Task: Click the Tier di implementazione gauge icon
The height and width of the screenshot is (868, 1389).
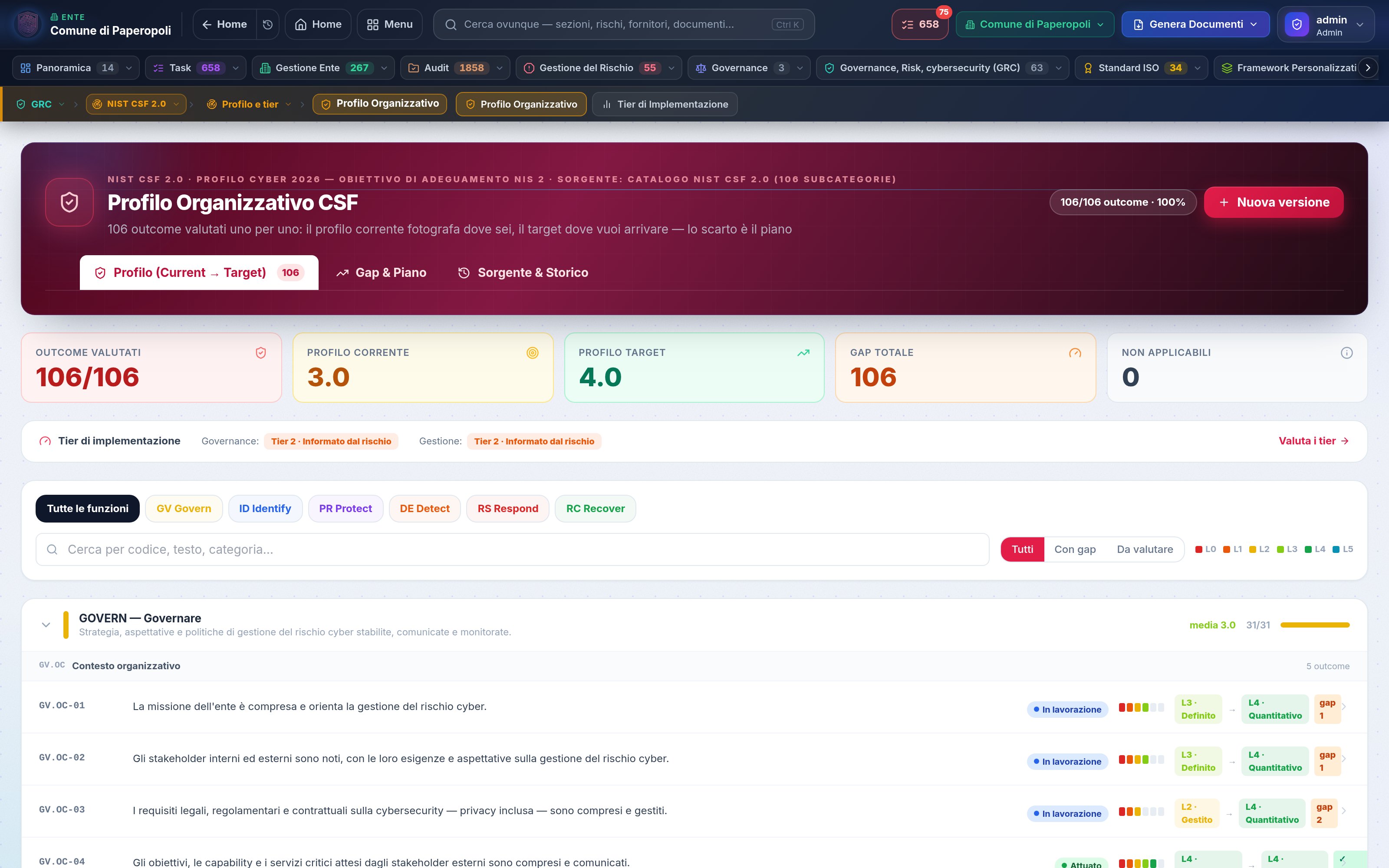Action: (45, 441)
